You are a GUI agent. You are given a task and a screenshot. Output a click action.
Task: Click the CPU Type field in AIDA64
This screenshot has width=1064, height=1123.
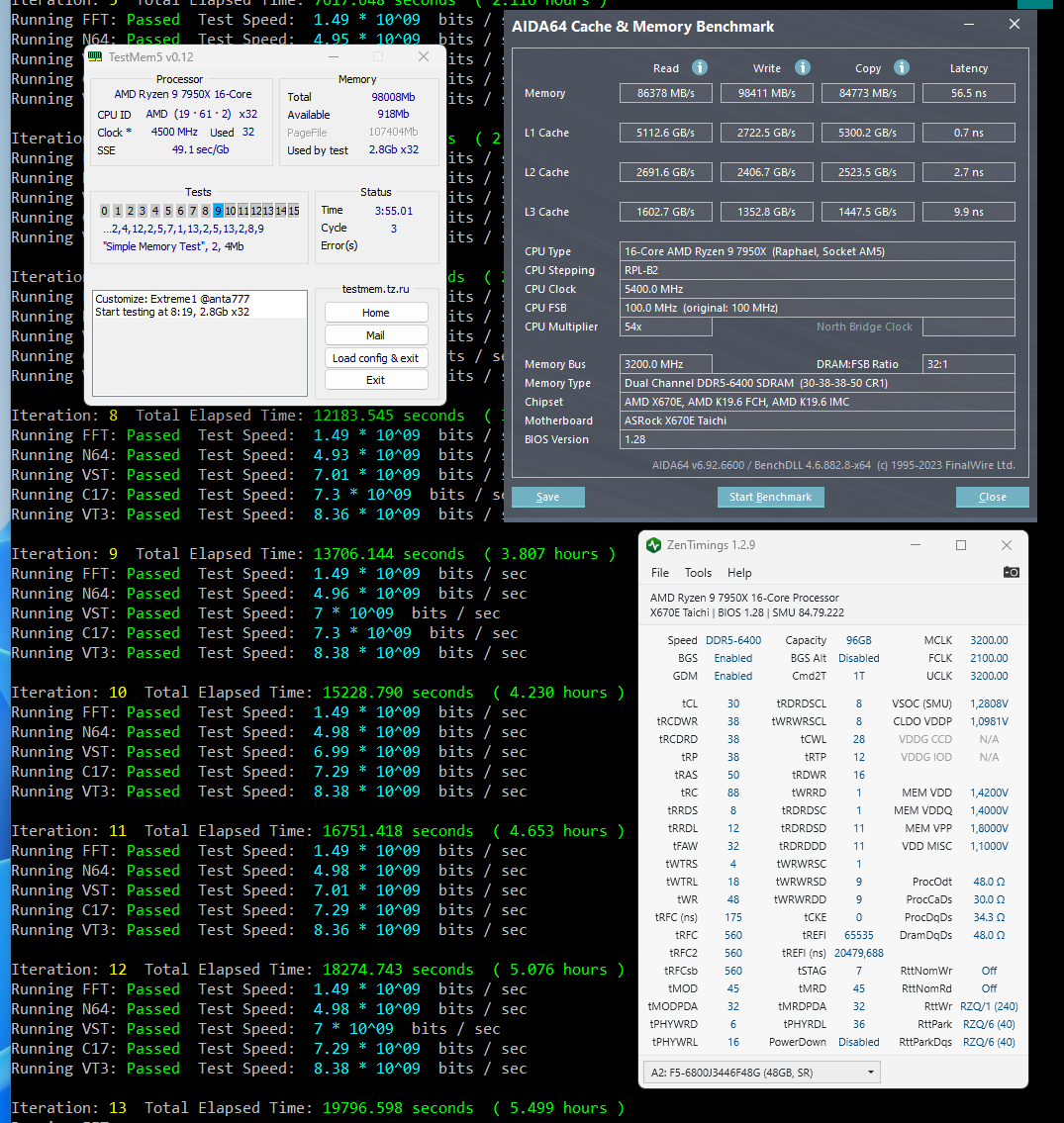click(x=817, y=251)
